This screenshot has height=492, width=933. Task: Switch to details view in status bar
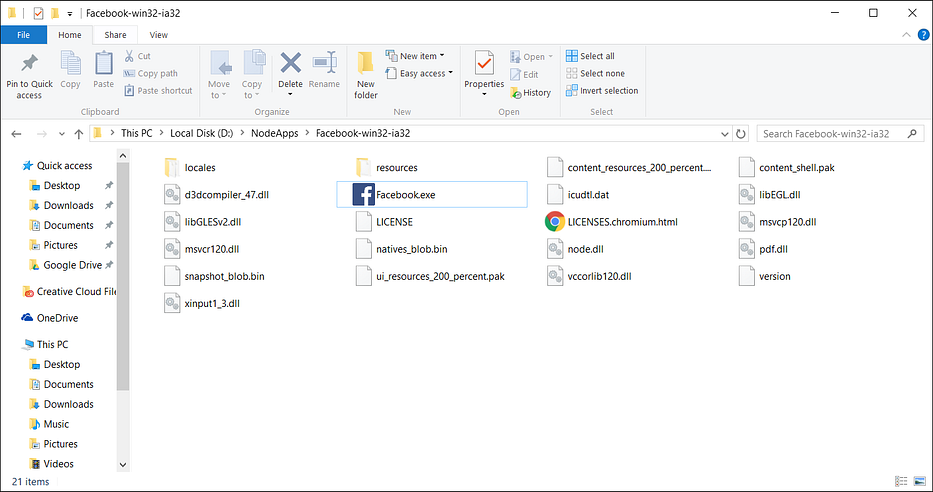(901, 481)
